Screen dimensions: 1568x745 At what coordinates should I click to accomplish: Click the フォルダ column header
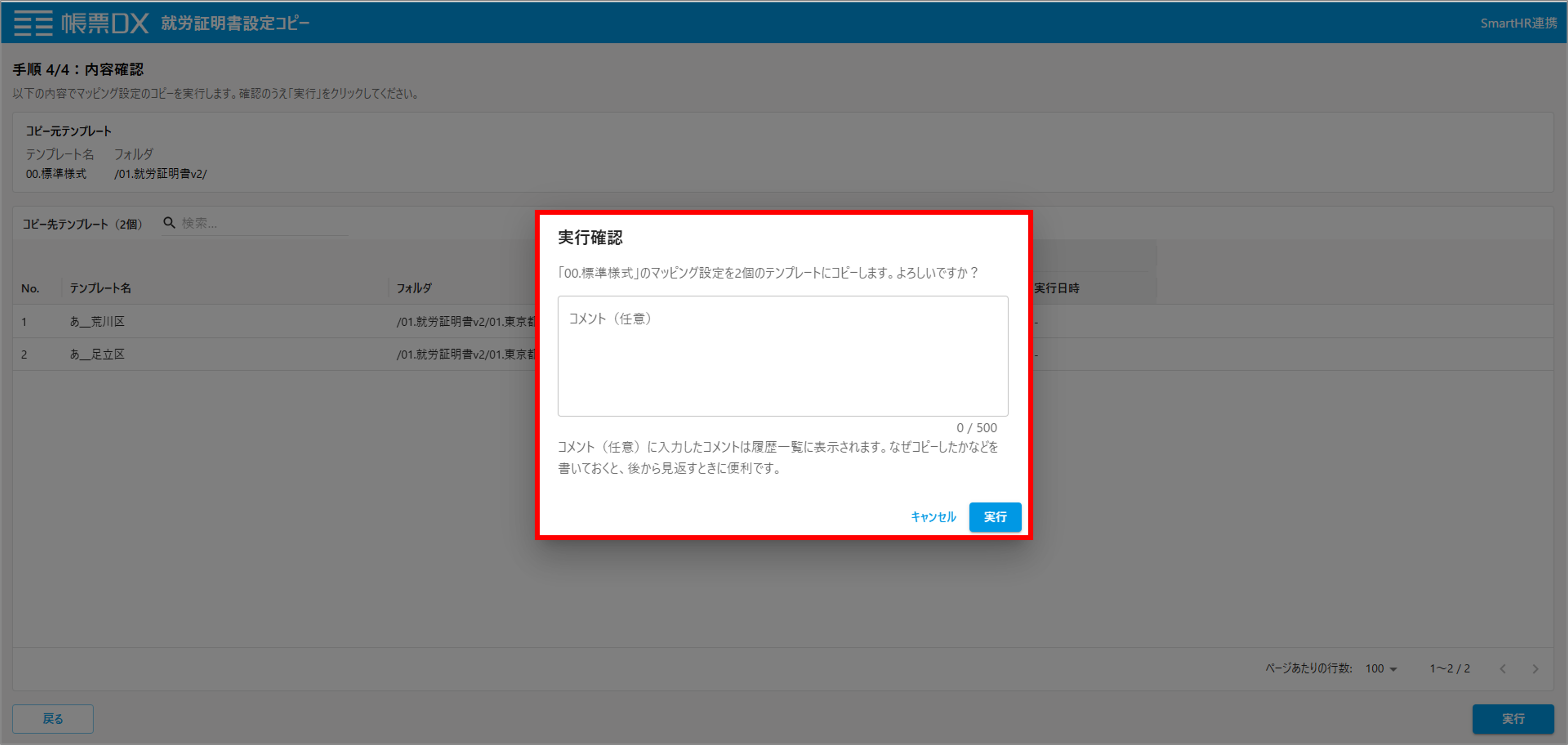414,288
